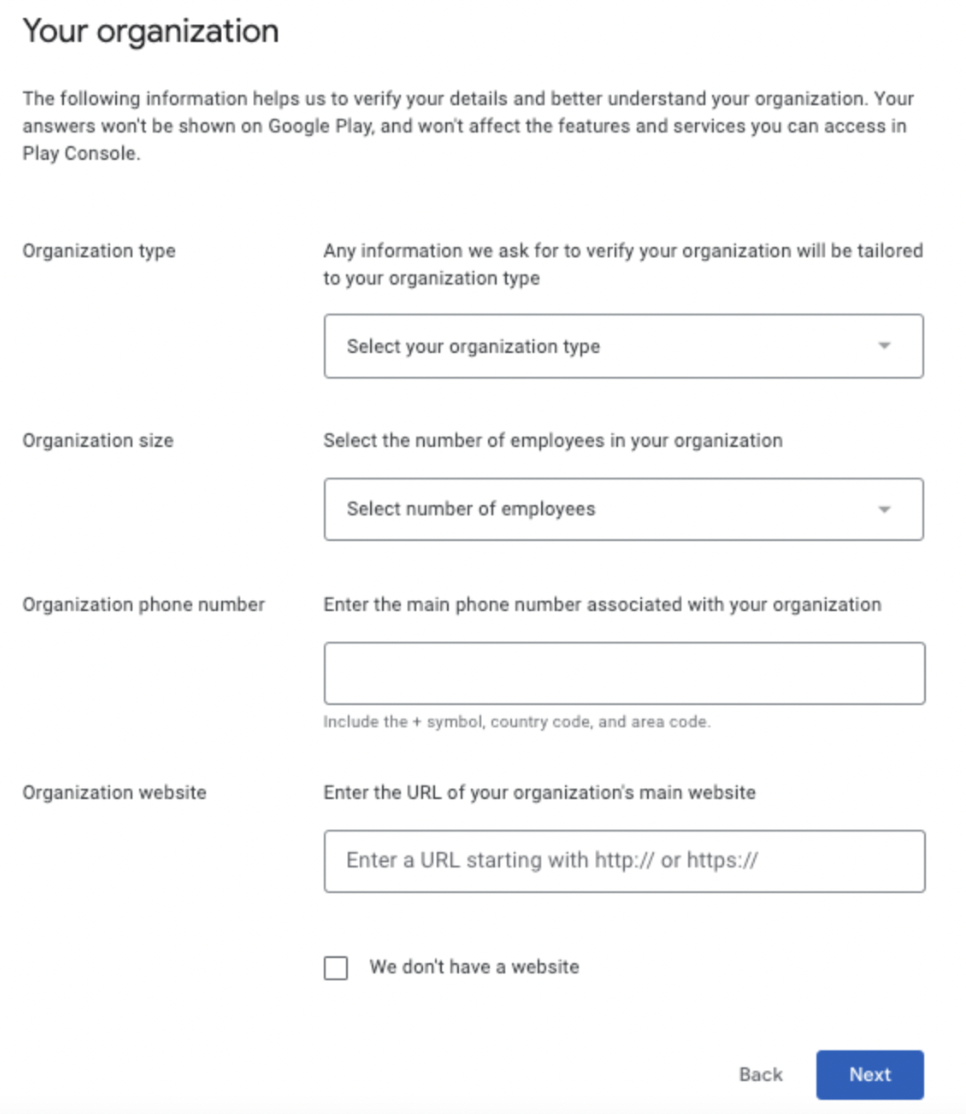Focus the organization phone number input box

[624, 674]
